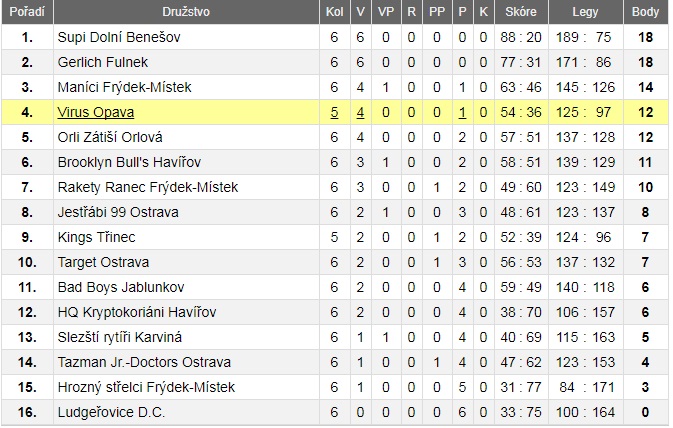Click the Legy column header
Screen dimensions: 673x428
pyautogui.click(x=585, y=12)
